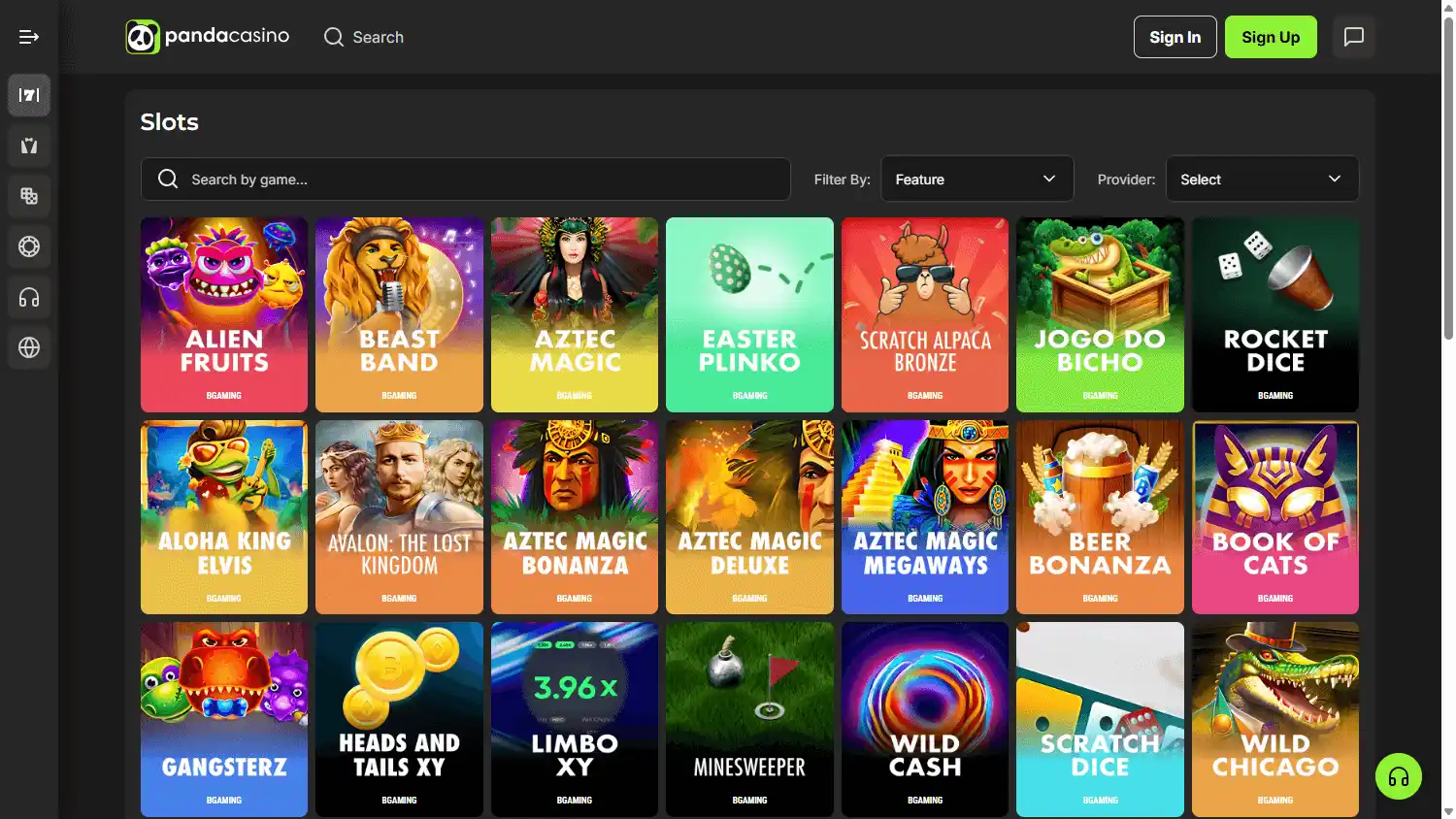Open the slots sidebar icon
The height and width of the screenshot is (819, 1456).
coord(29,95)
